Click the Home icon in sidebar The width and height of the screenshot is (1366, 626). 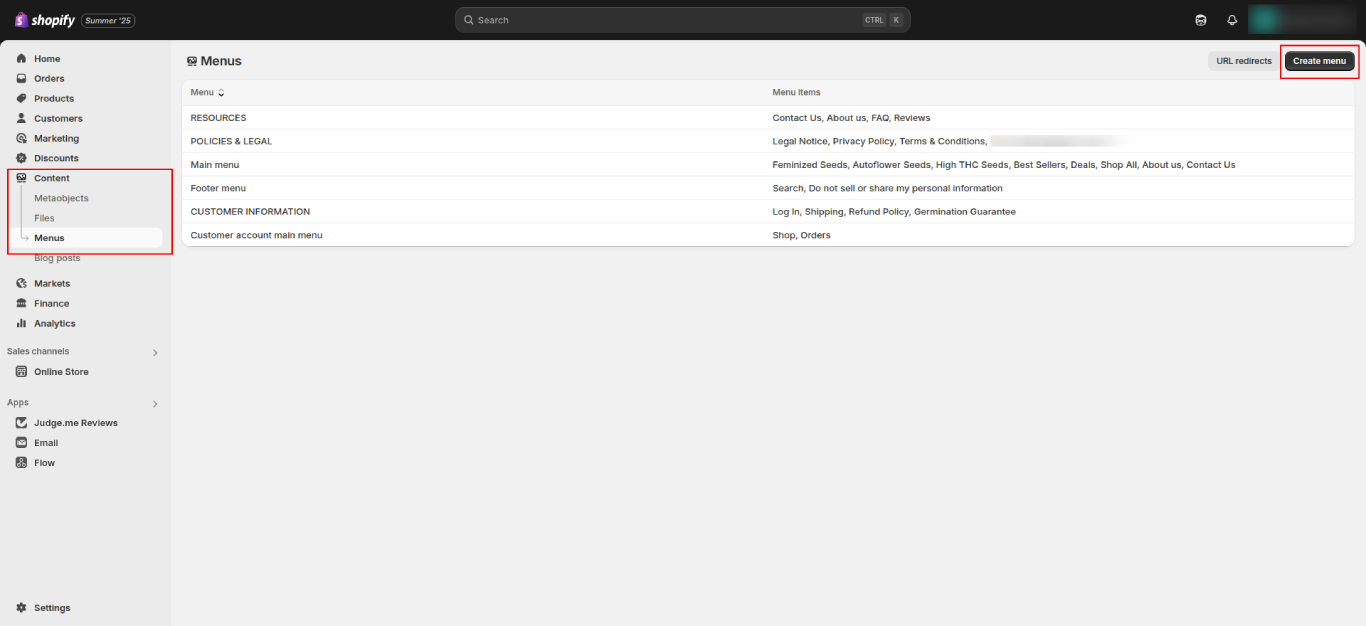[x=21, y=59]
